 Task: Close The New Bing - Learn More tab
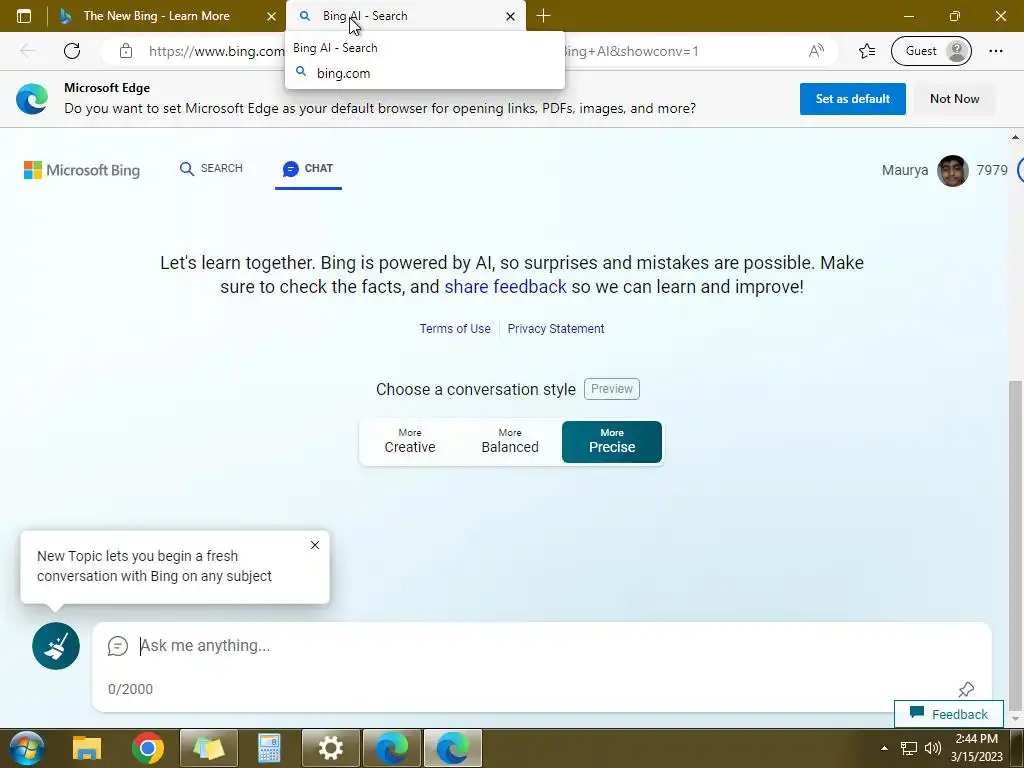point(272,16)
